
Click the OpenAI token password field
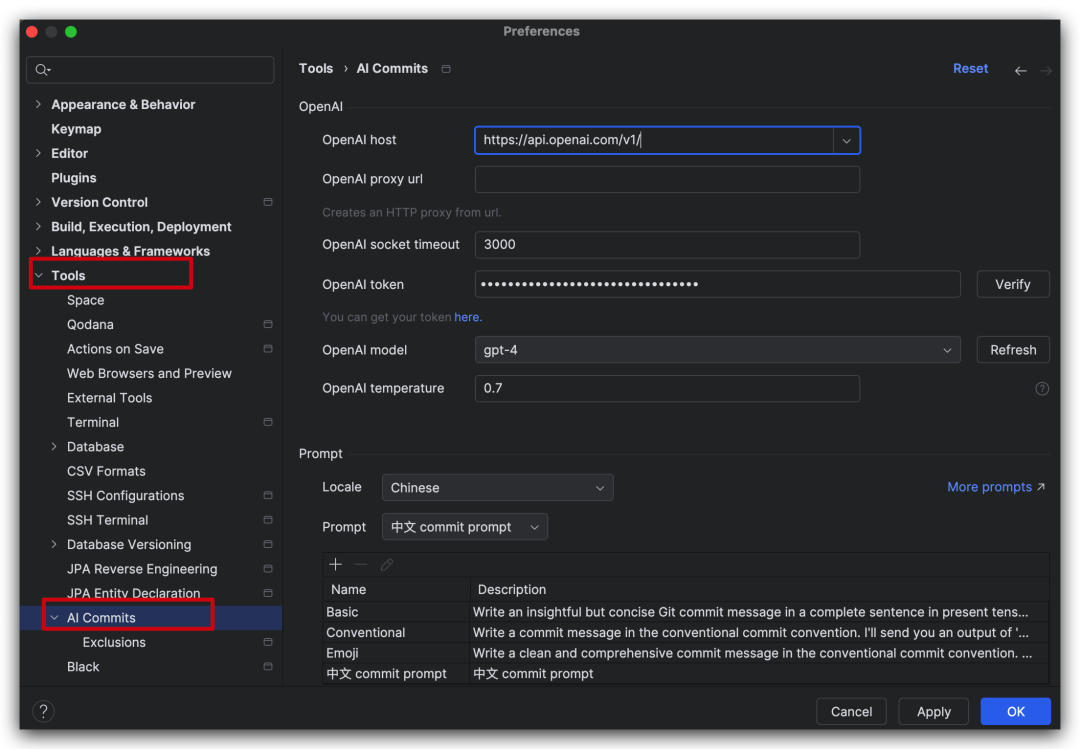pos(717,284)
